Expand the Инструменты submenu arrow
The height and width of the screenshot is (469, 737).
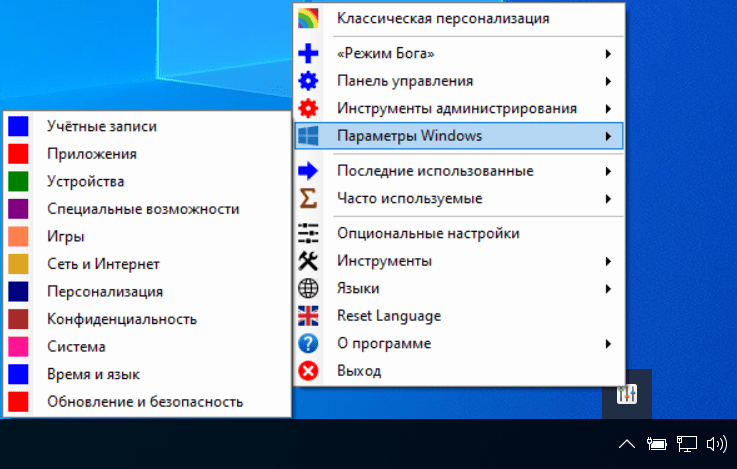coord(608,261)
